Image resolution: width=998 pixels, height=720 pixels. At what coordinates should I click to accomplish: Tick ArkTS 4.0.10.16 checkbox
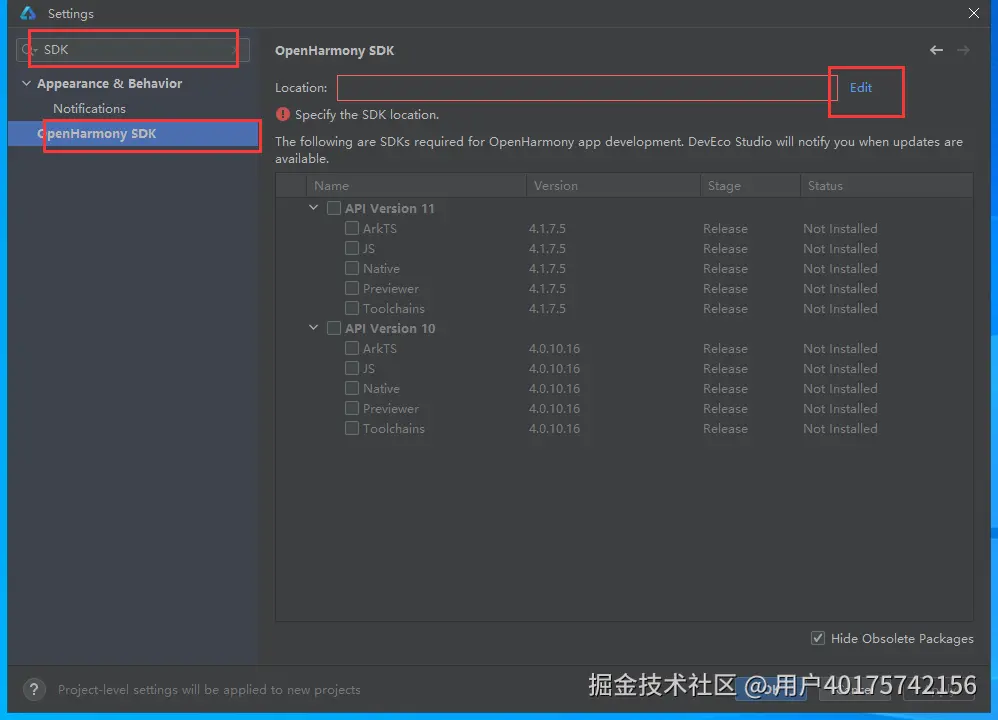coord(351,348)
